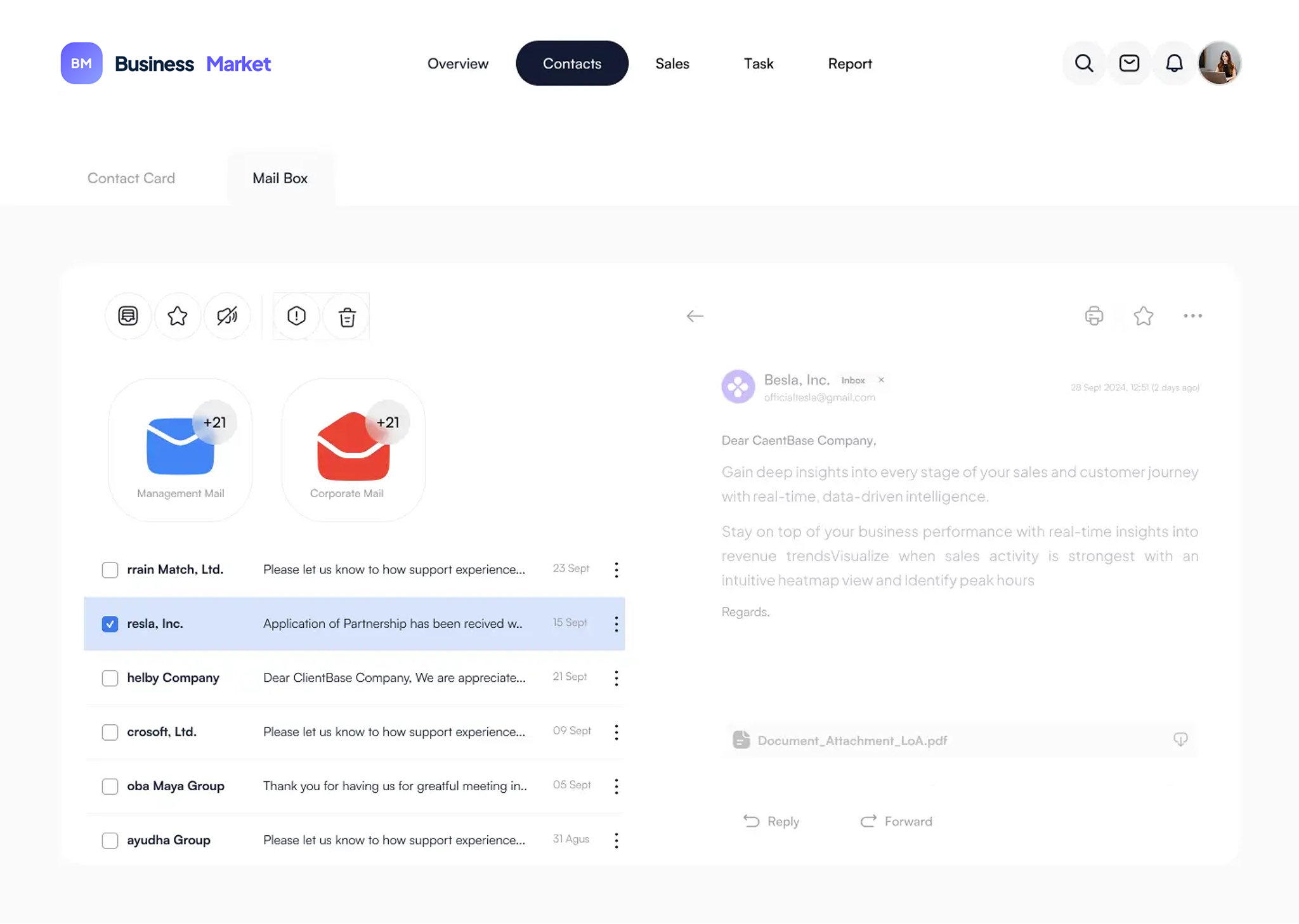Click the BM logo icon
1299x924 pixels.
click(x=81, y=63)
